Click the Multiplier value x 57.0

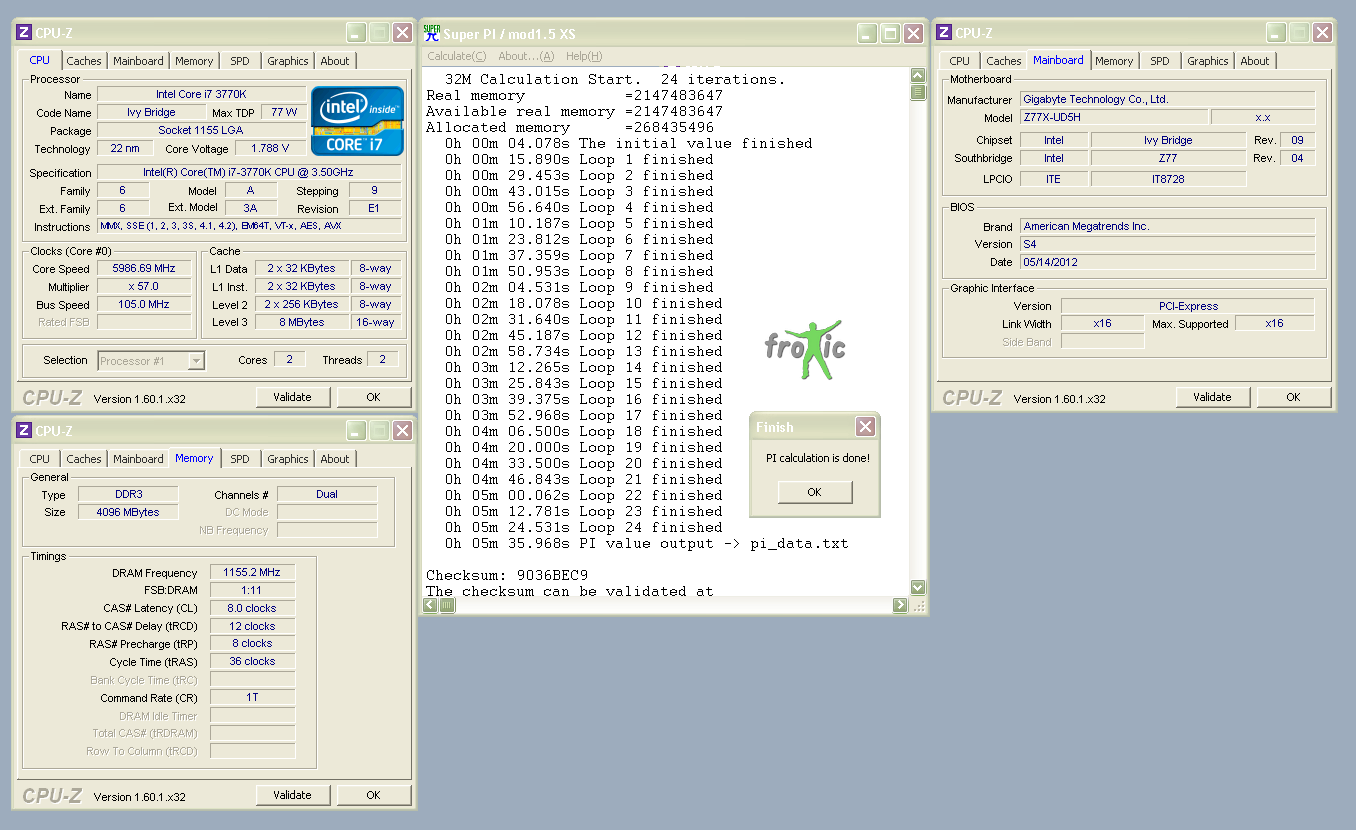146,287
